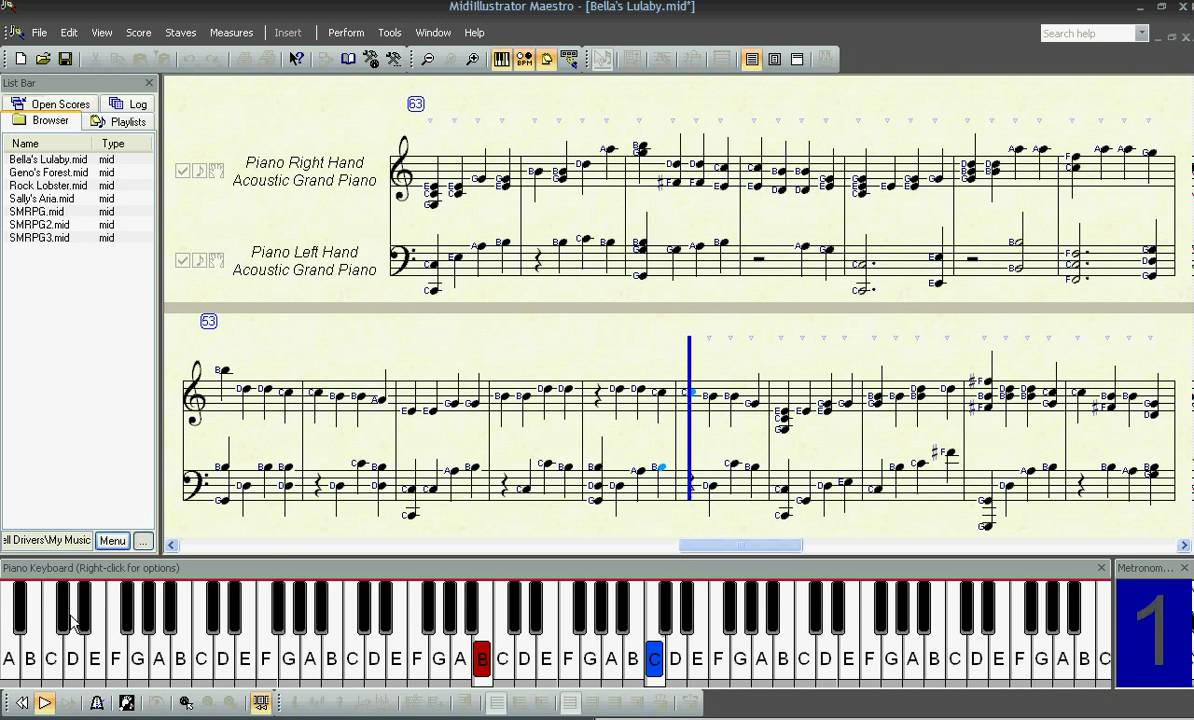This screenshot has height=720, width=1194.
Task: Close the Piano Keyboard panel
Action: click(1101, 568)
